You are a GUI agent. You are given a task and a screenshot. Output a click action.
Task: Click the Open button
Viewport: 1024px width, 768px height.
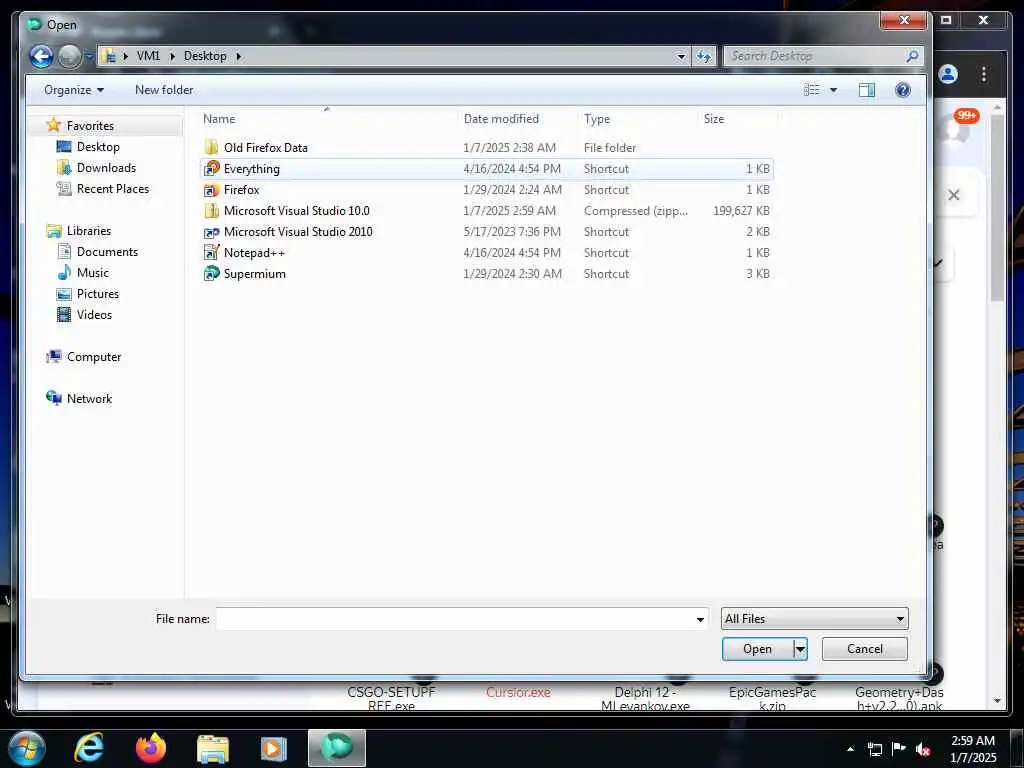tap(758, 648)
